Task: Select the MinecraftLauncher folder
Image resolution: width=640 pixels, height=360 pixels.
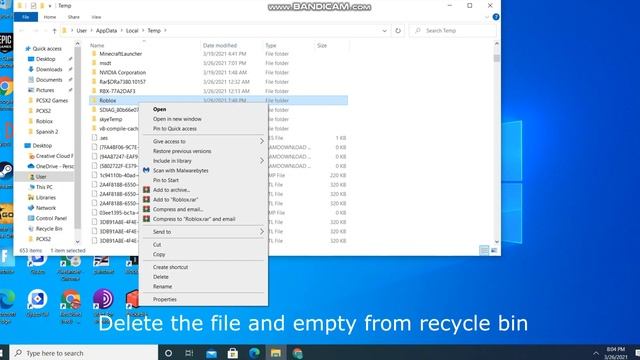Action: coord(120,53)
